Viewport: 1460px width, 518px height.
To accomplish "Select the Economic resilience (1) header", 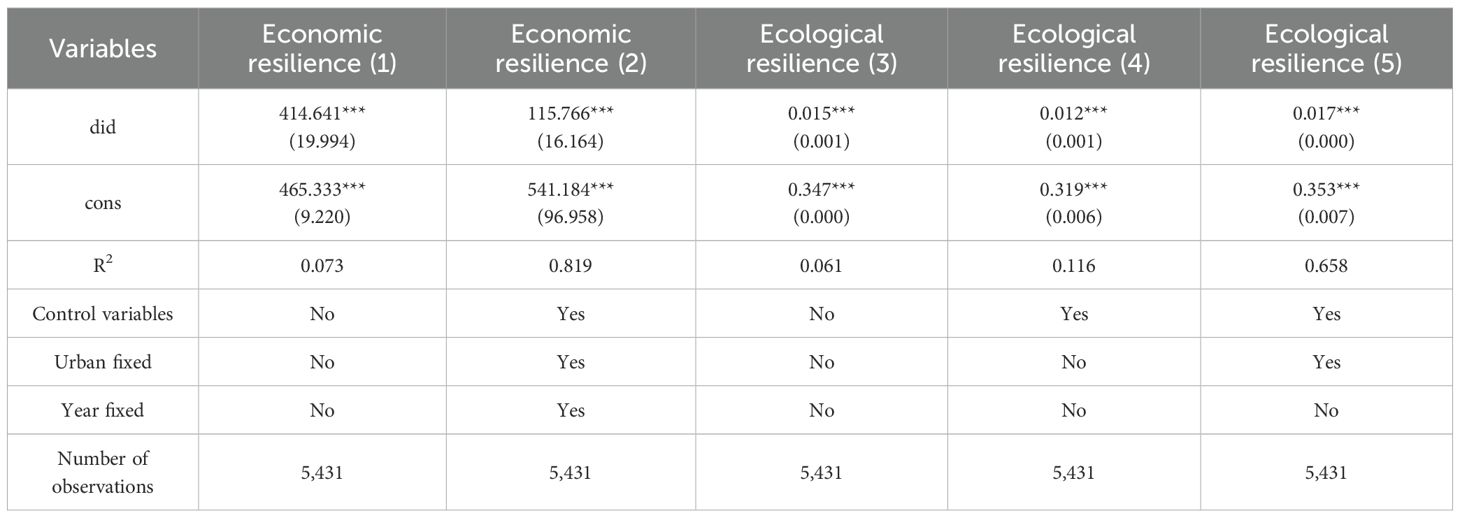I will click(322, 49).
